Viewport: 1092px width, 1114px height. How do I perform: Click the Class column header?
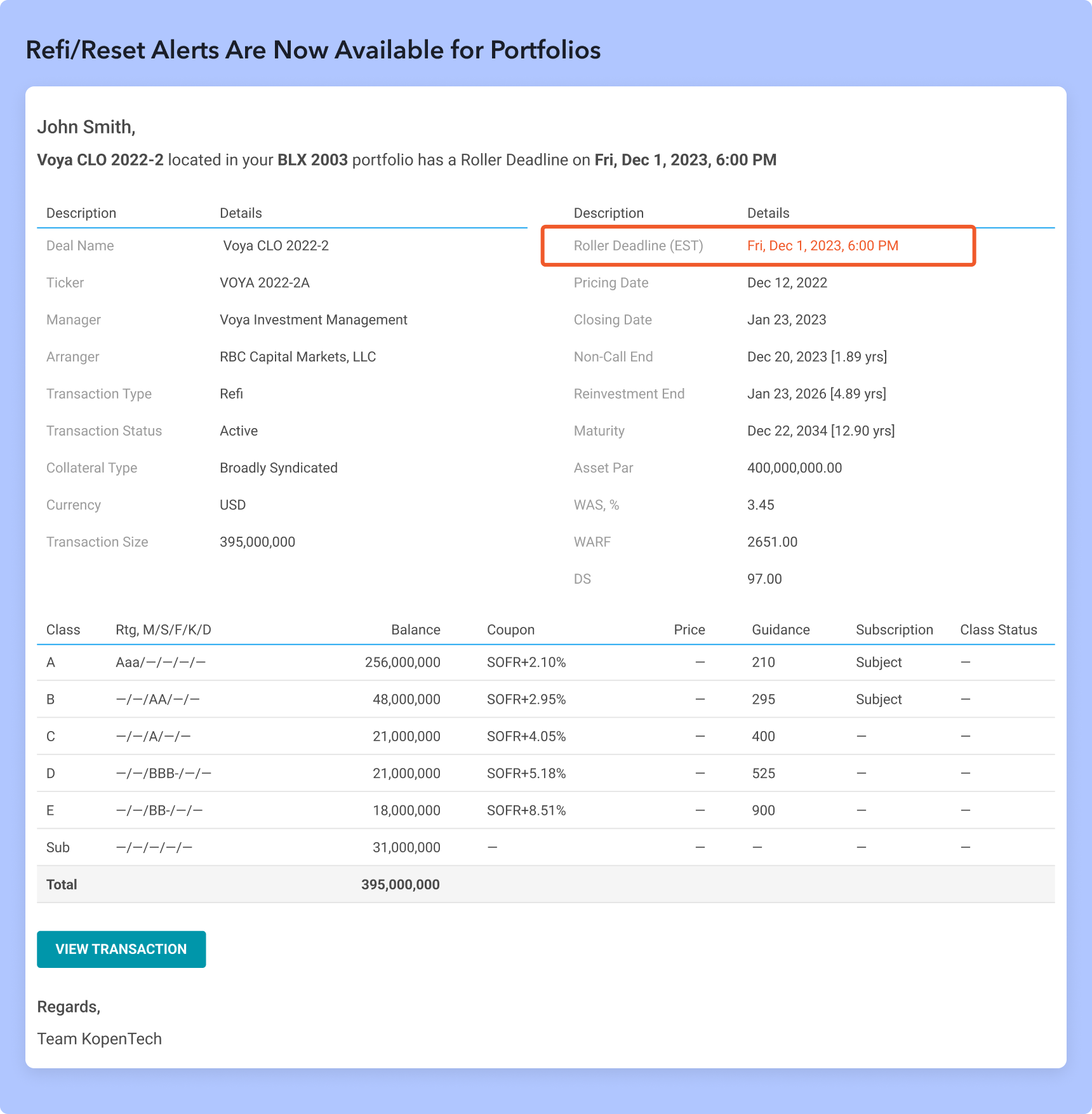click(63, 629)
